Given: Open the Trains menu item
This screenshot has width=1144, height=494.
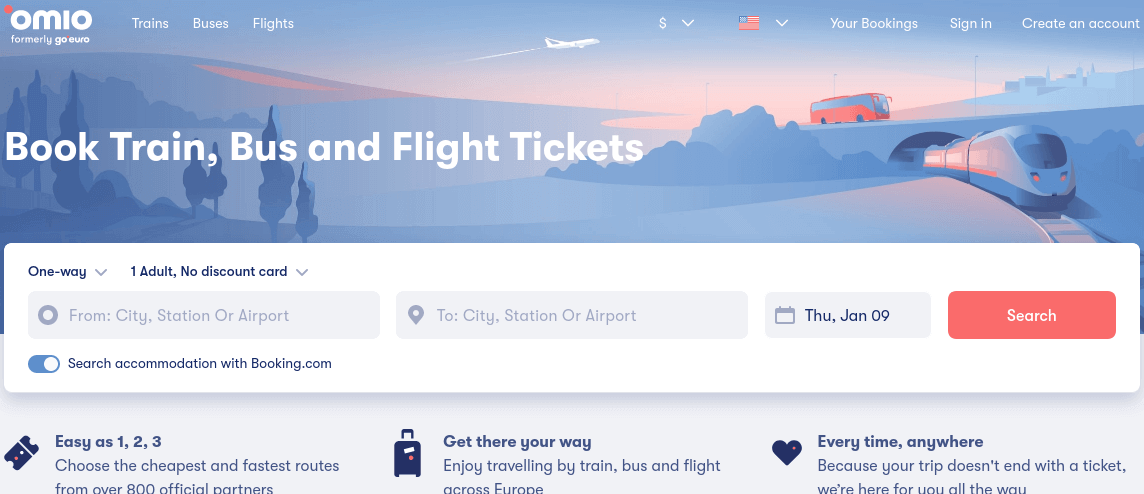Looking at the screenshot, I should point(150,23).
